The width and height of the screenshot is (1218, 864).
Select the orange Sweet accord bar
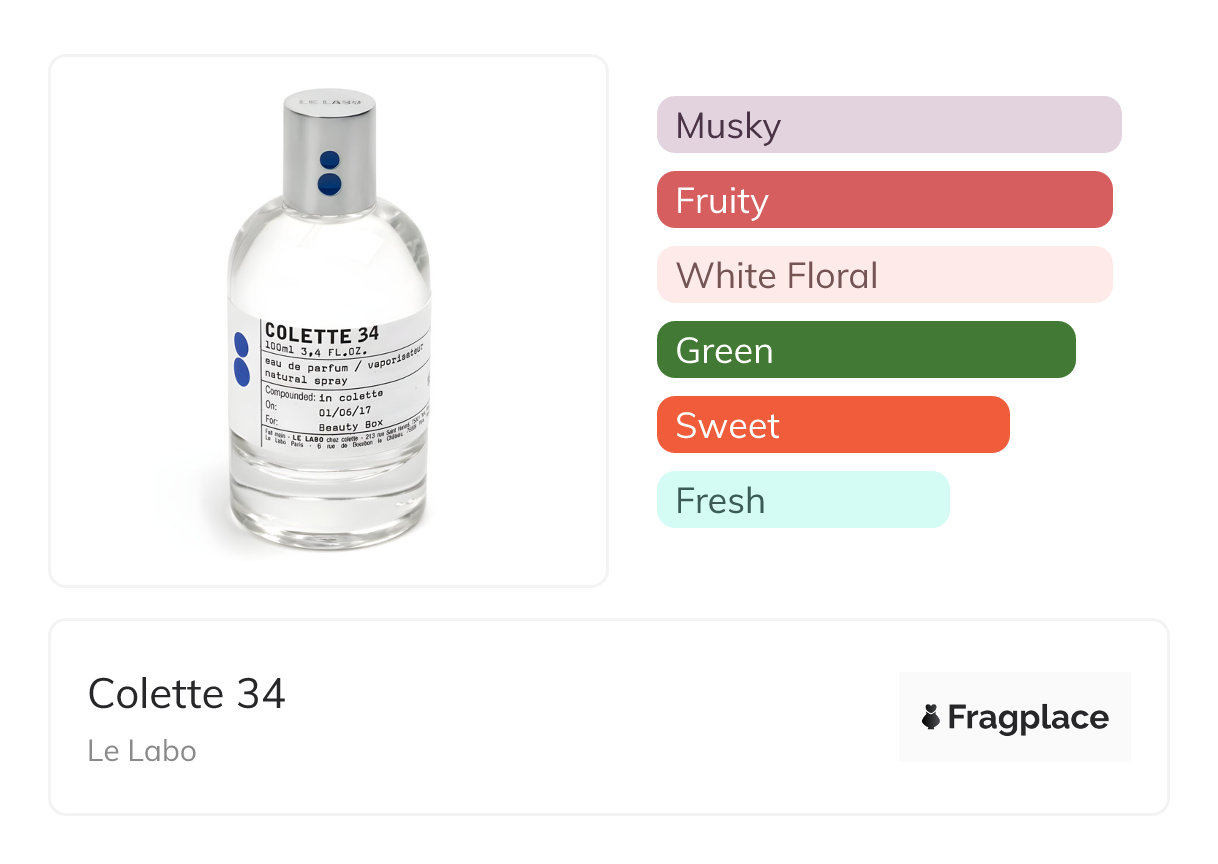(x=832, y=425)
